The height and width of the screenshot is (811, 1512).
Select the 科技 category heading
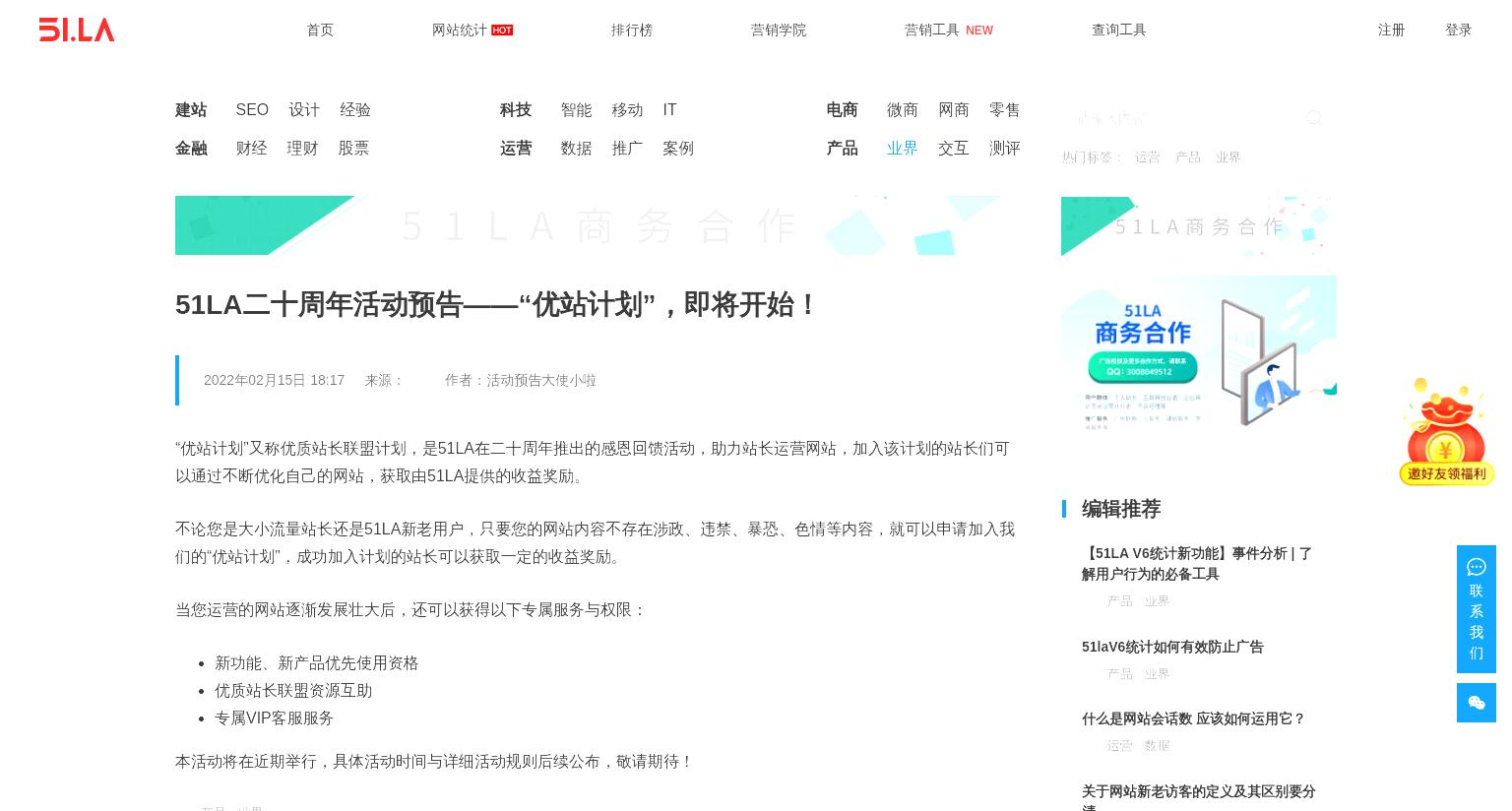pos(516,109)
